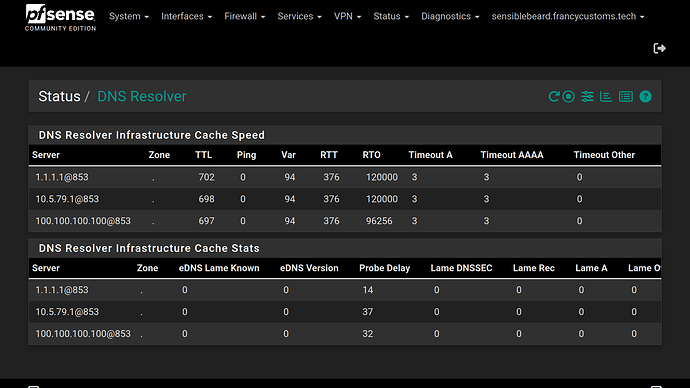Click the Timeout A column header
This screenshot has width=690, height=388.
coord(430,155)
